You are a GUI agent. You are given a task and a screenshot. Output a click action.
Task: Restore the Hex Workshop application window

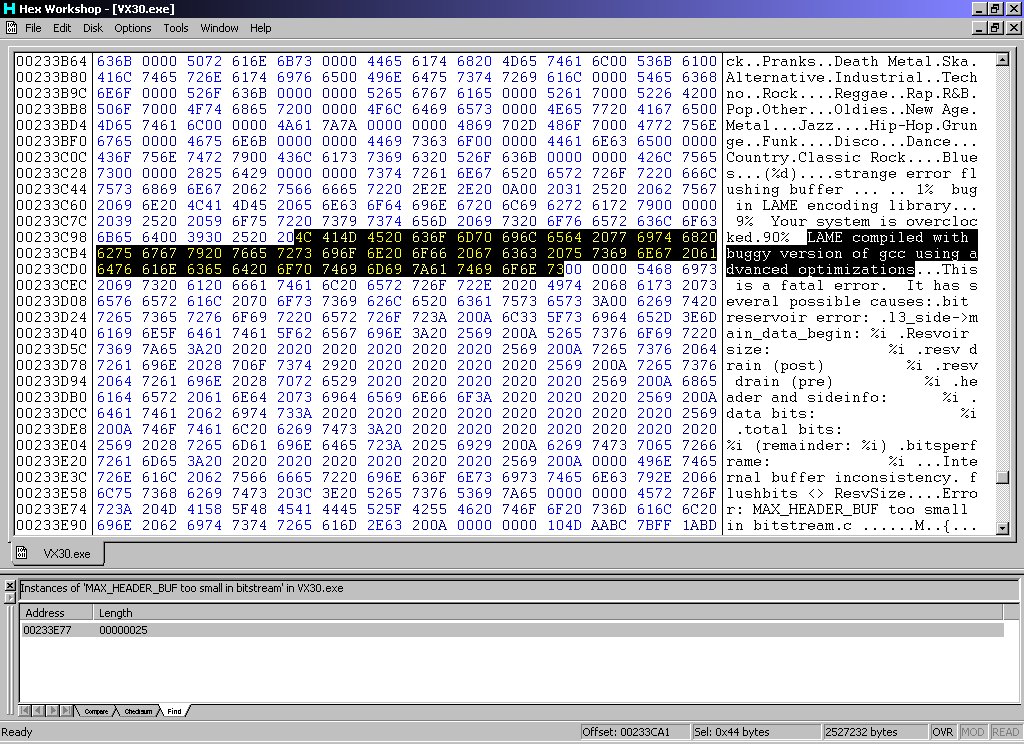coord(995,8)
